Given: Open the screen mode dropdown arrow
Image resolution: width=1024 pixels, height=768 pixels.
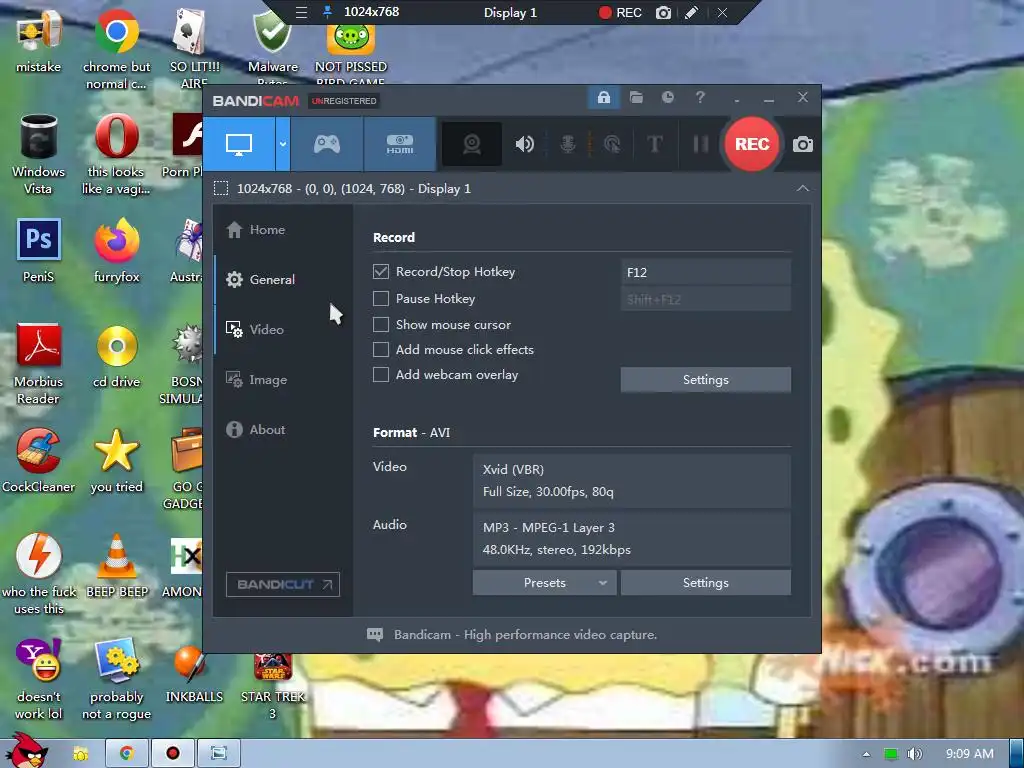Looking at the screenshot, I should point(283,144).
